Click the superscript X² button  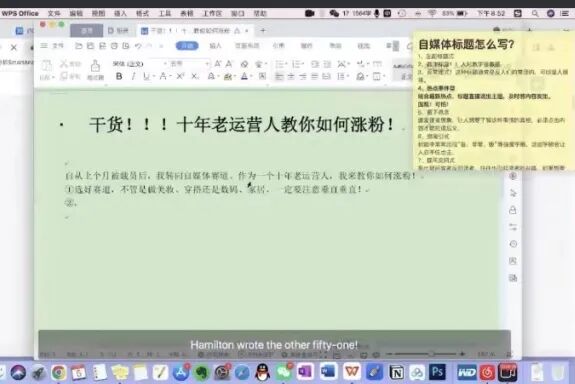180,76
